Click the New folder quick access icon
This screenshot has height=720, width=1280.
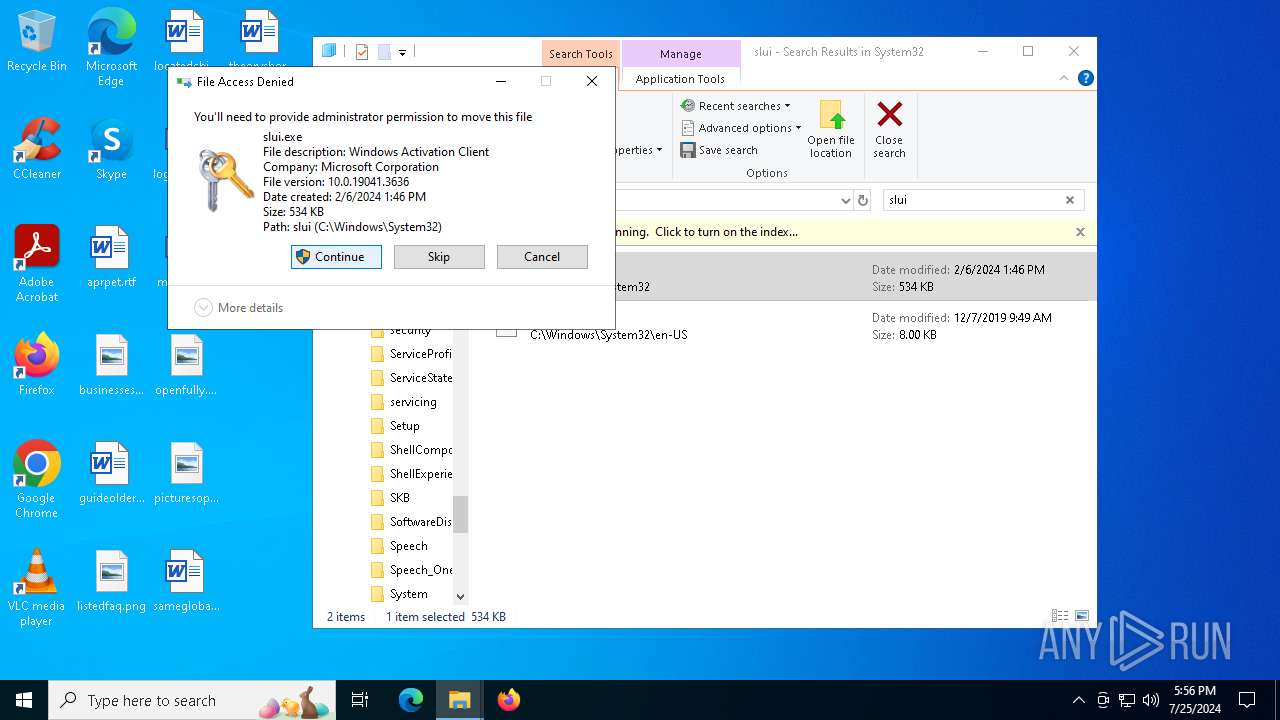tap(384, 52)
